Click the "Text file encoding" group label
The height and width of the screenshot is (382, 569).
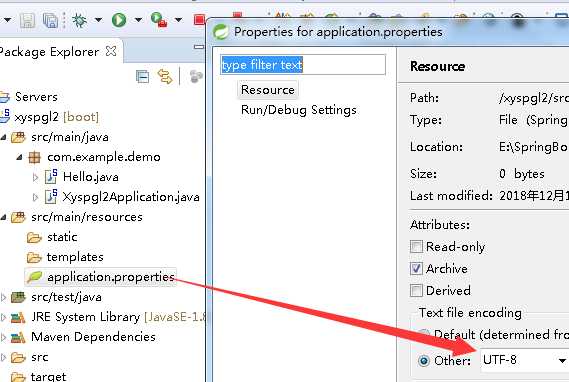[x=470, y=312]
